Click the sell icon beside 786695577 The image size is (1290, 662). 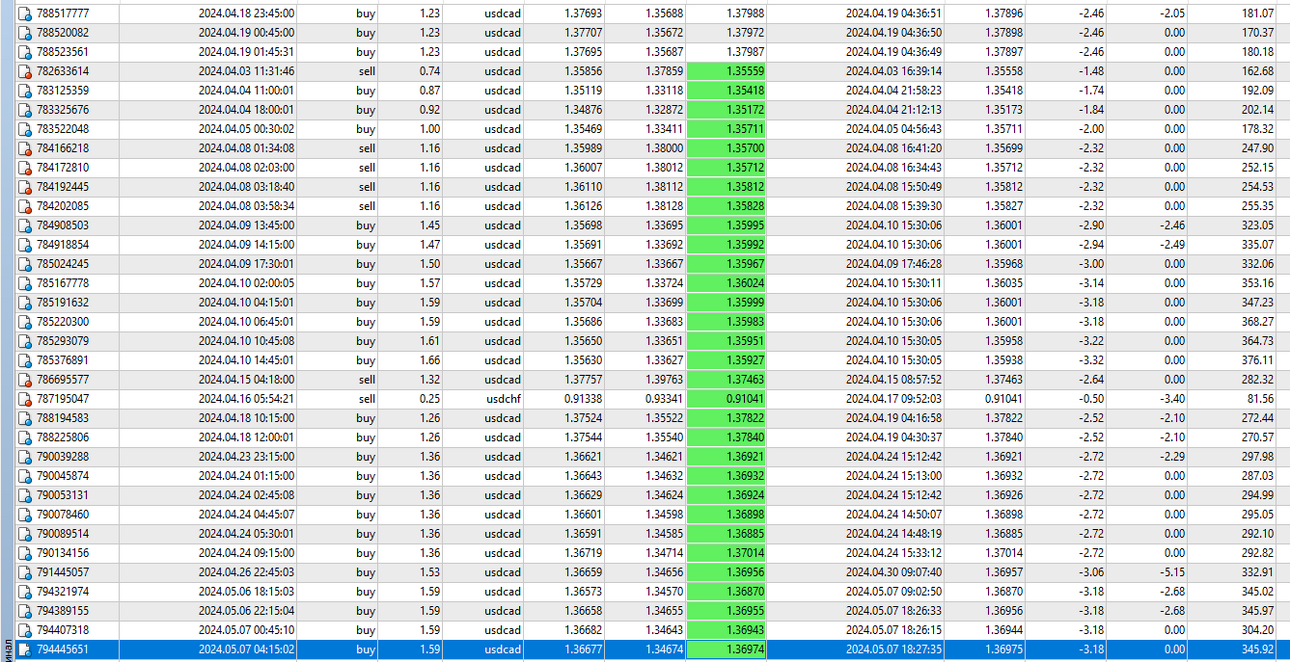[x=24, y=379]
